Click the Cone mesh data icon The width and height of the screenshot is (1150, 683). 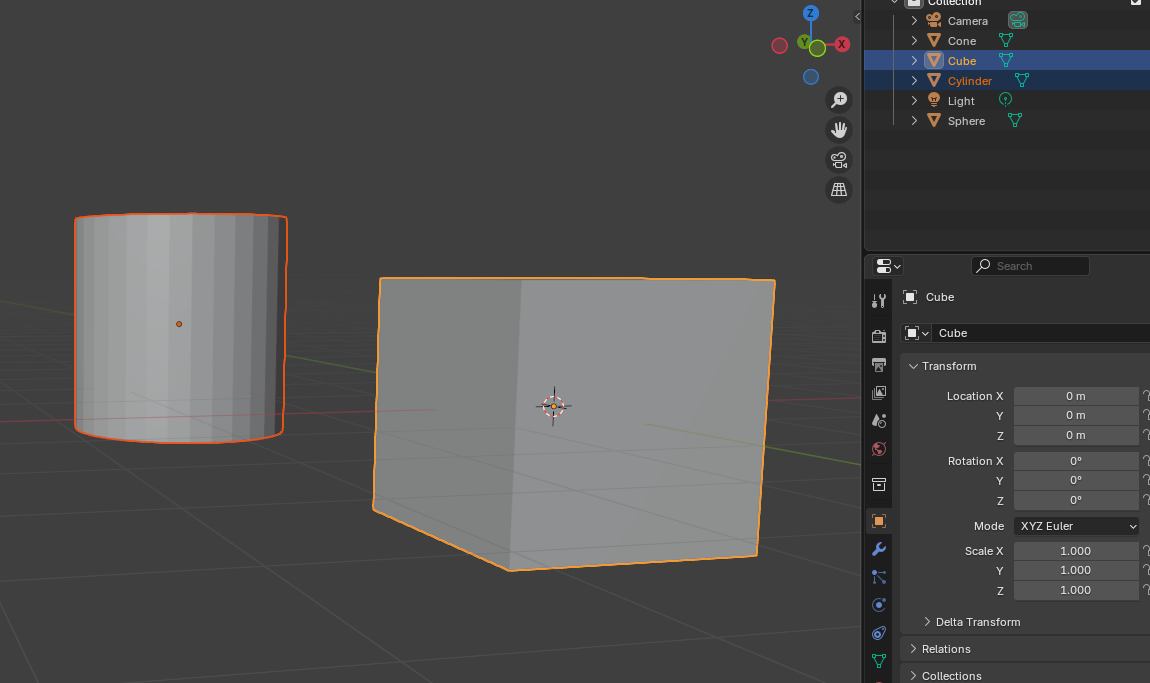pos(1006,40)
